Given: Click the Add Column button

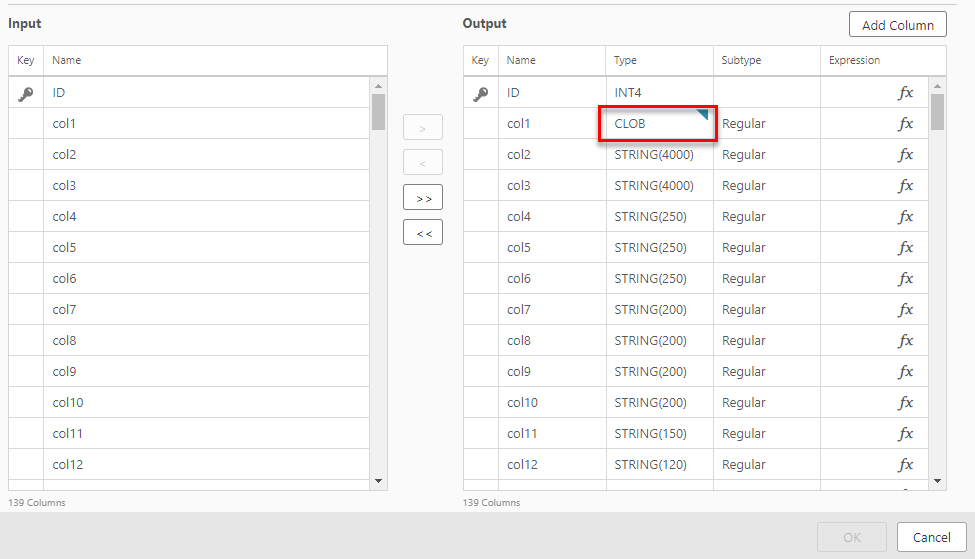Looking at the screenshot, I should tap(897, 25).
